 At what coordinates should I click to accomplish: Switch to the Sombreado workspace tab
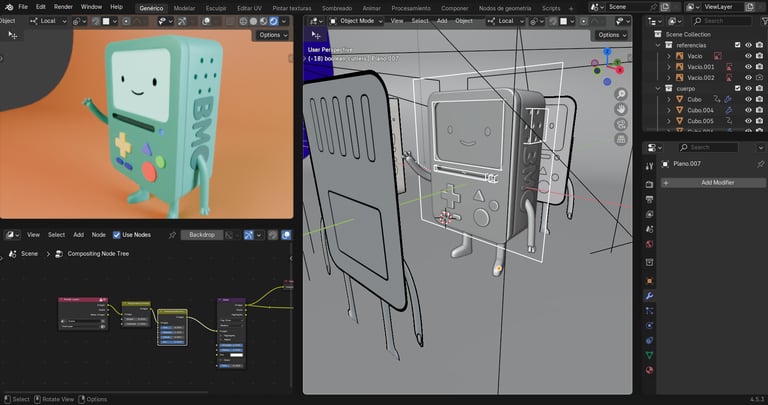337,8
